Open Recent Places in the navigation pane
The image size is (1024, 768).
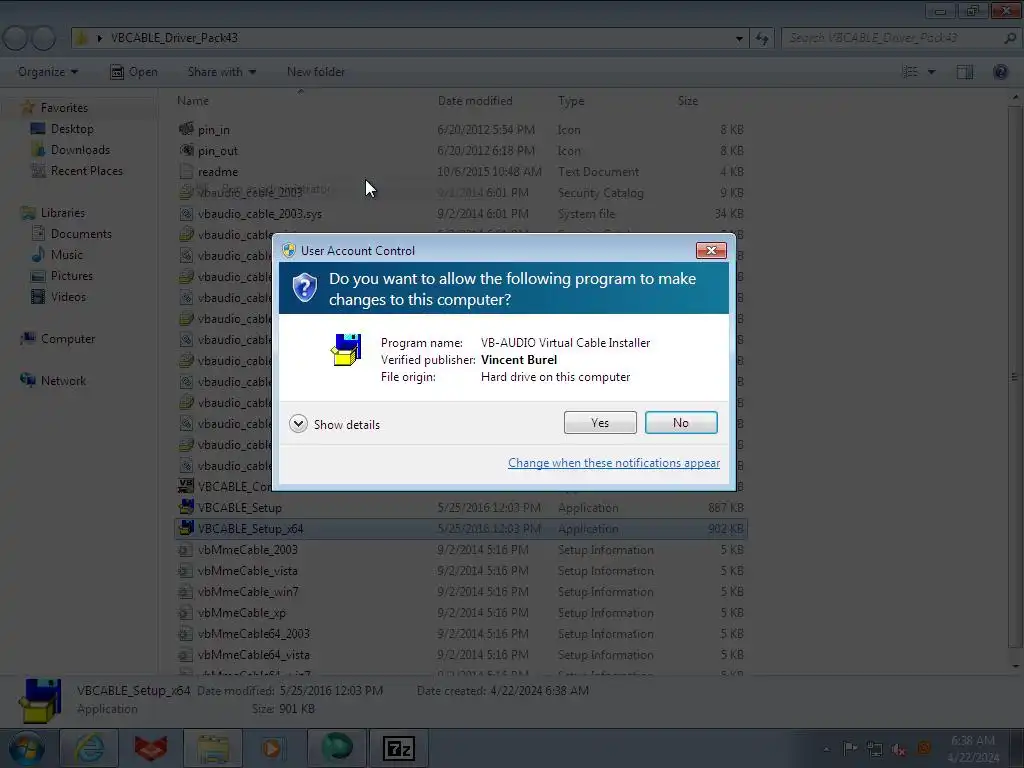(77, 170)
